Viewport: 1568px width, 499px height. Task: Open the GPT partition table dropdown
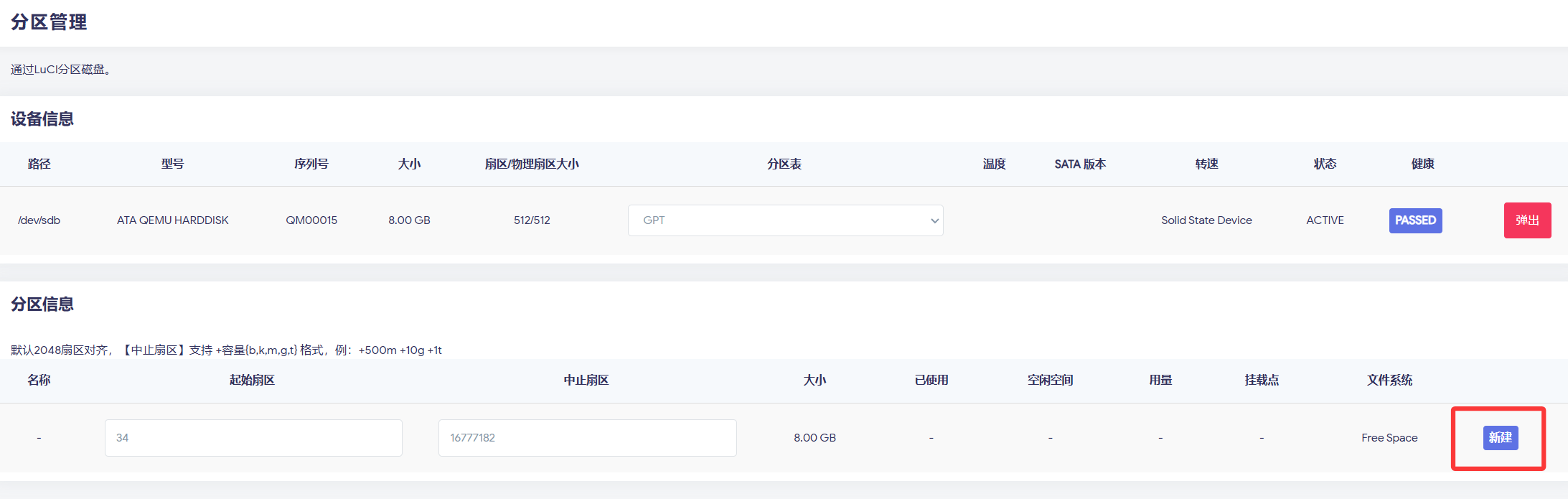(x=784, y=220)
